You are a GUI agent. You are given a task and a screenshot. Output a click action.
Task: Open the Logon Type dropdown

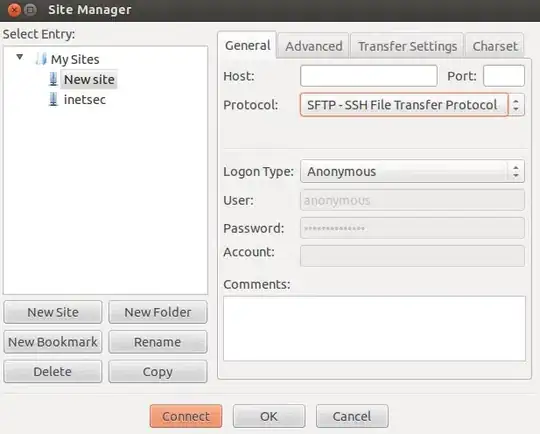click(412, 171)
